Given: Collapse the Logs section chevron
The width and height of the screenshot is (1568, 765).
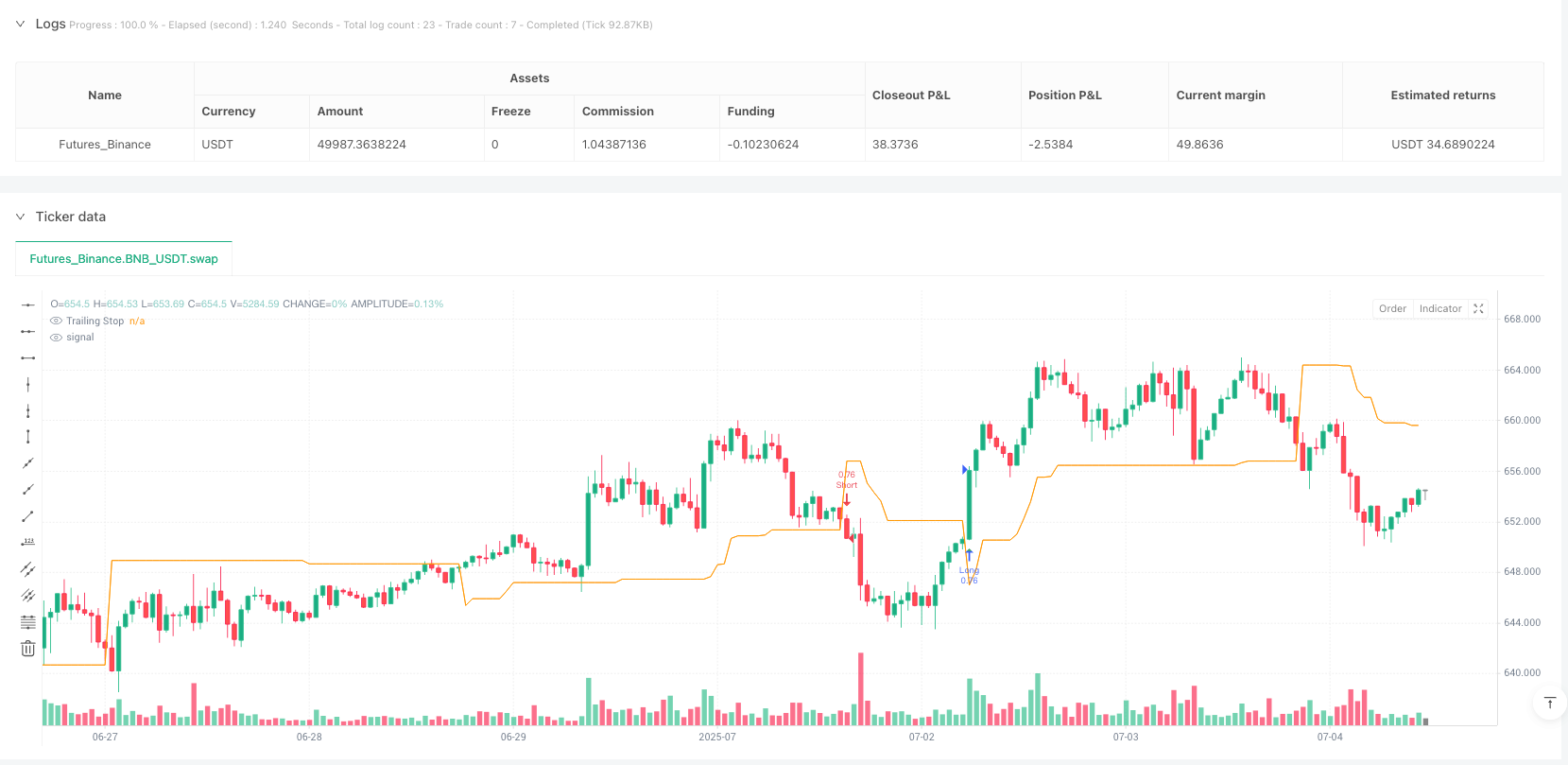Looking at the screenshot, I should click(20, 25).
